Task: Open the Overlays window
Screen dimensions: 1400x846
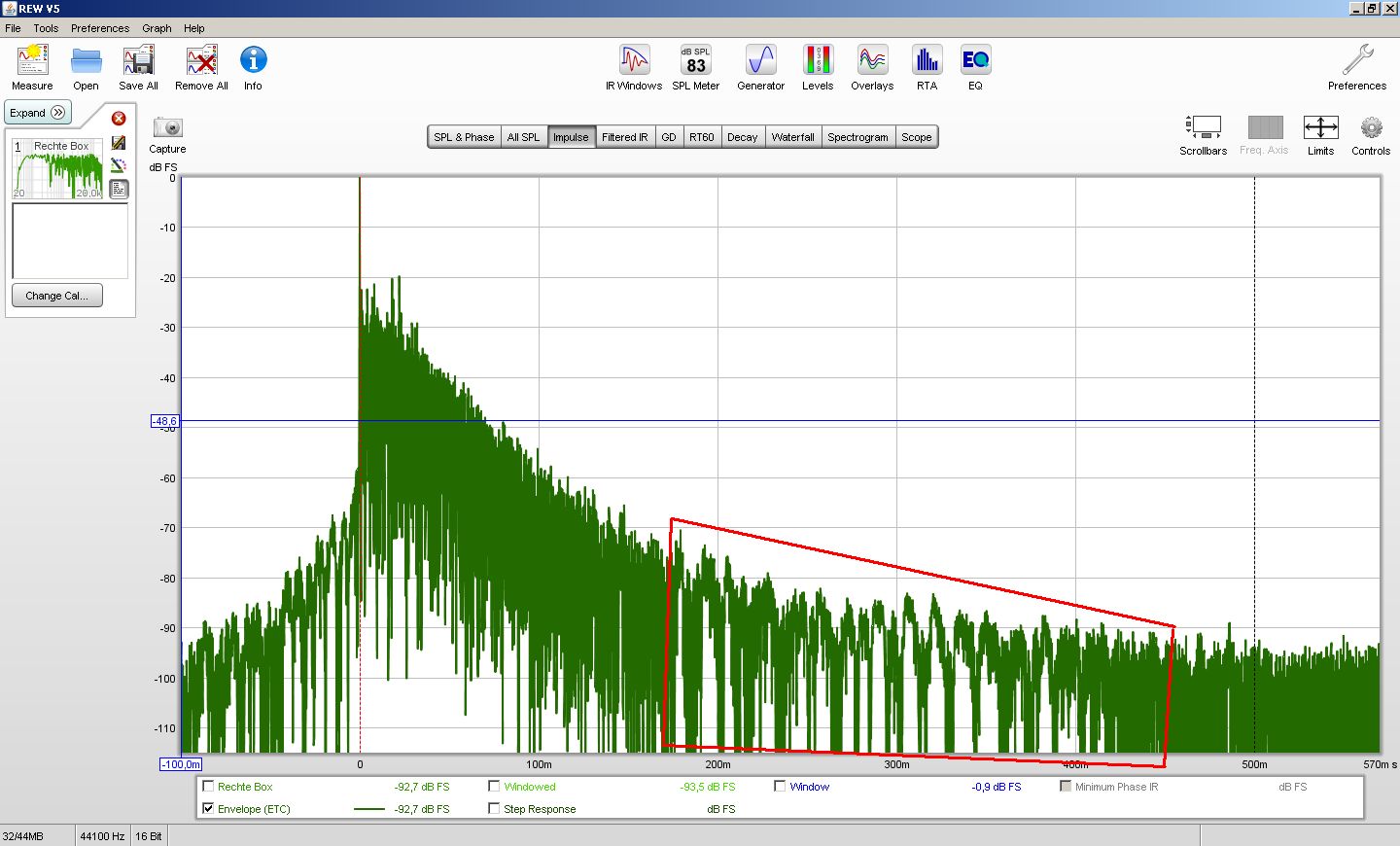Action: click(872, 60)
